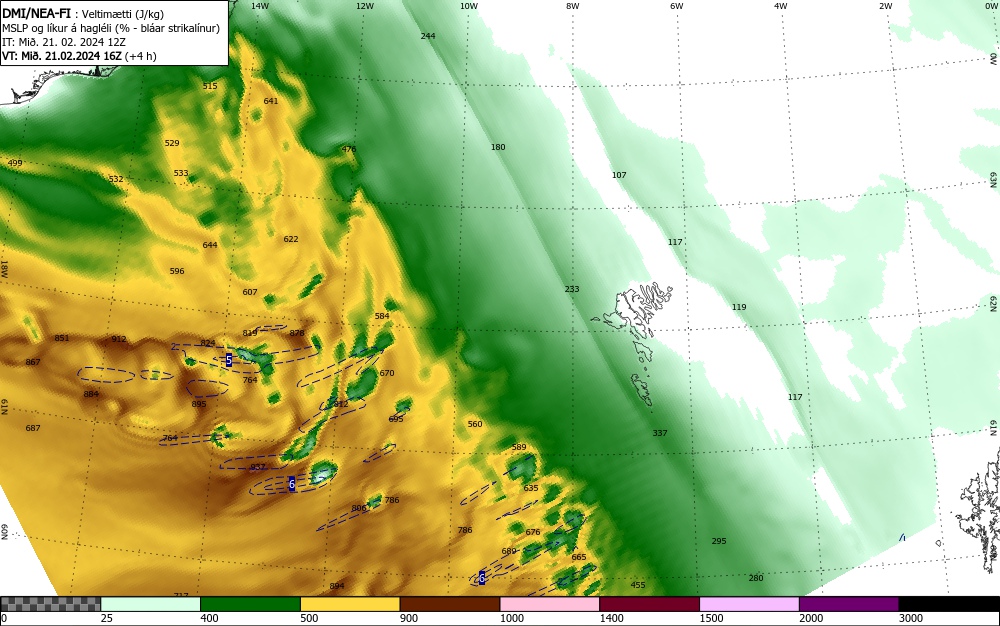Click the map value 641

coord(271,101)
